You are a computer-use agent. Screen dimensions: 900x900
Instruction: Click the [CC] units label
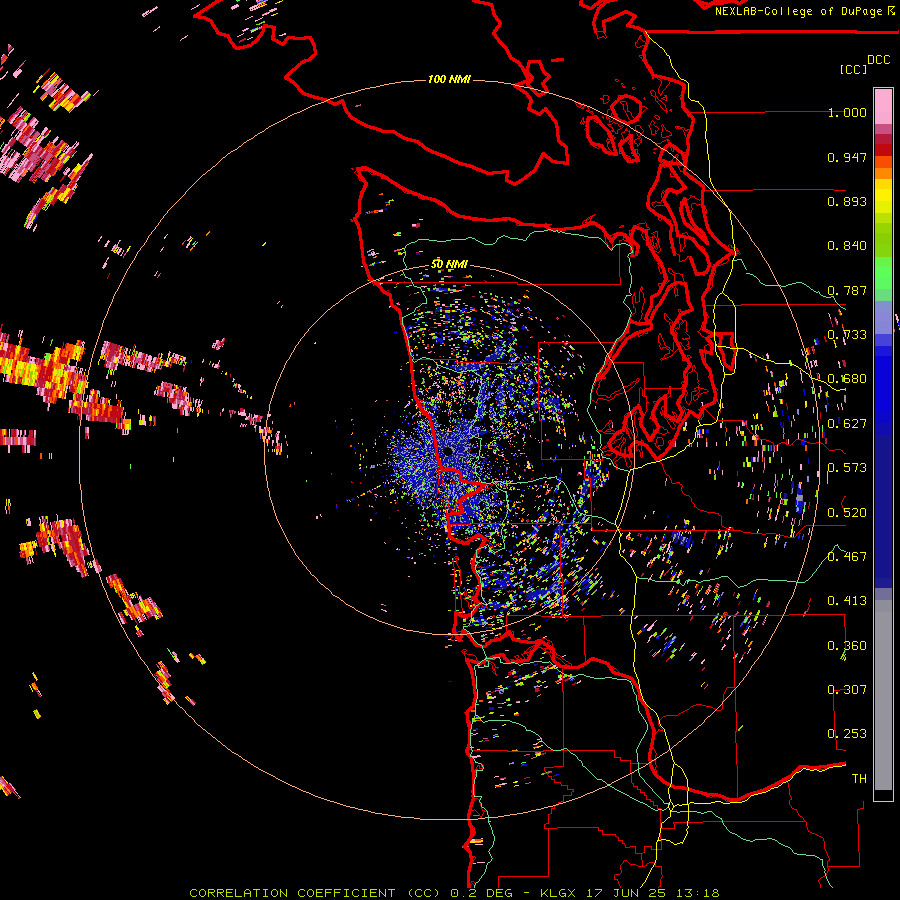pos(853,69)
